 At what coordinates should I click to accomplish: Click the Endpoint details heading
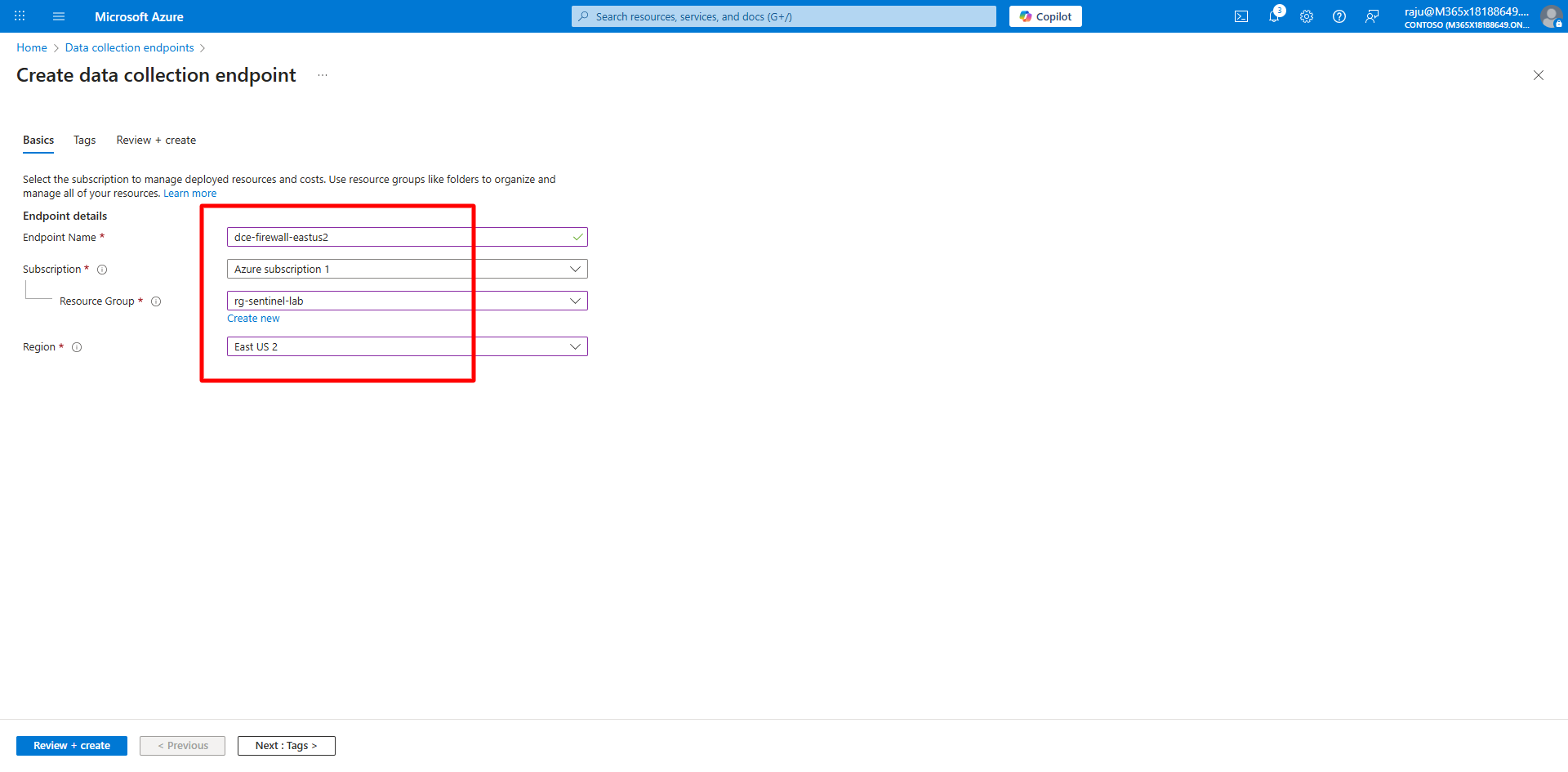point(65,216)
